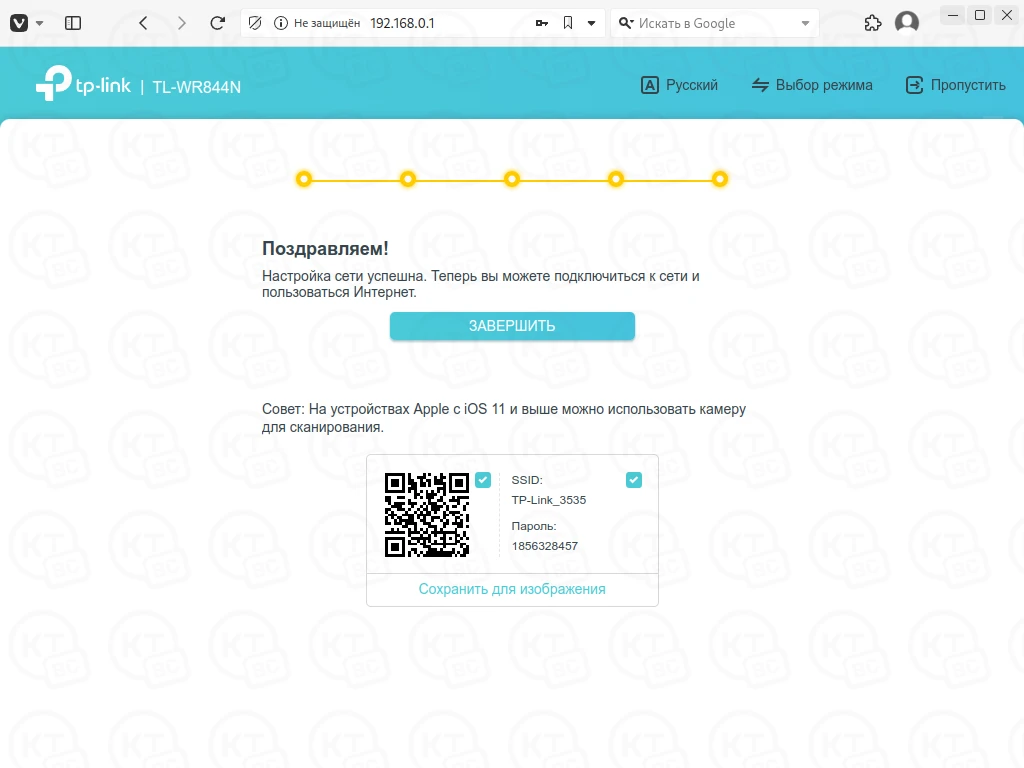Viewport: 1024px width, 768px height.
Task: Bookmark this page with the bookmark icon
Action: click(x=568, y=24)
